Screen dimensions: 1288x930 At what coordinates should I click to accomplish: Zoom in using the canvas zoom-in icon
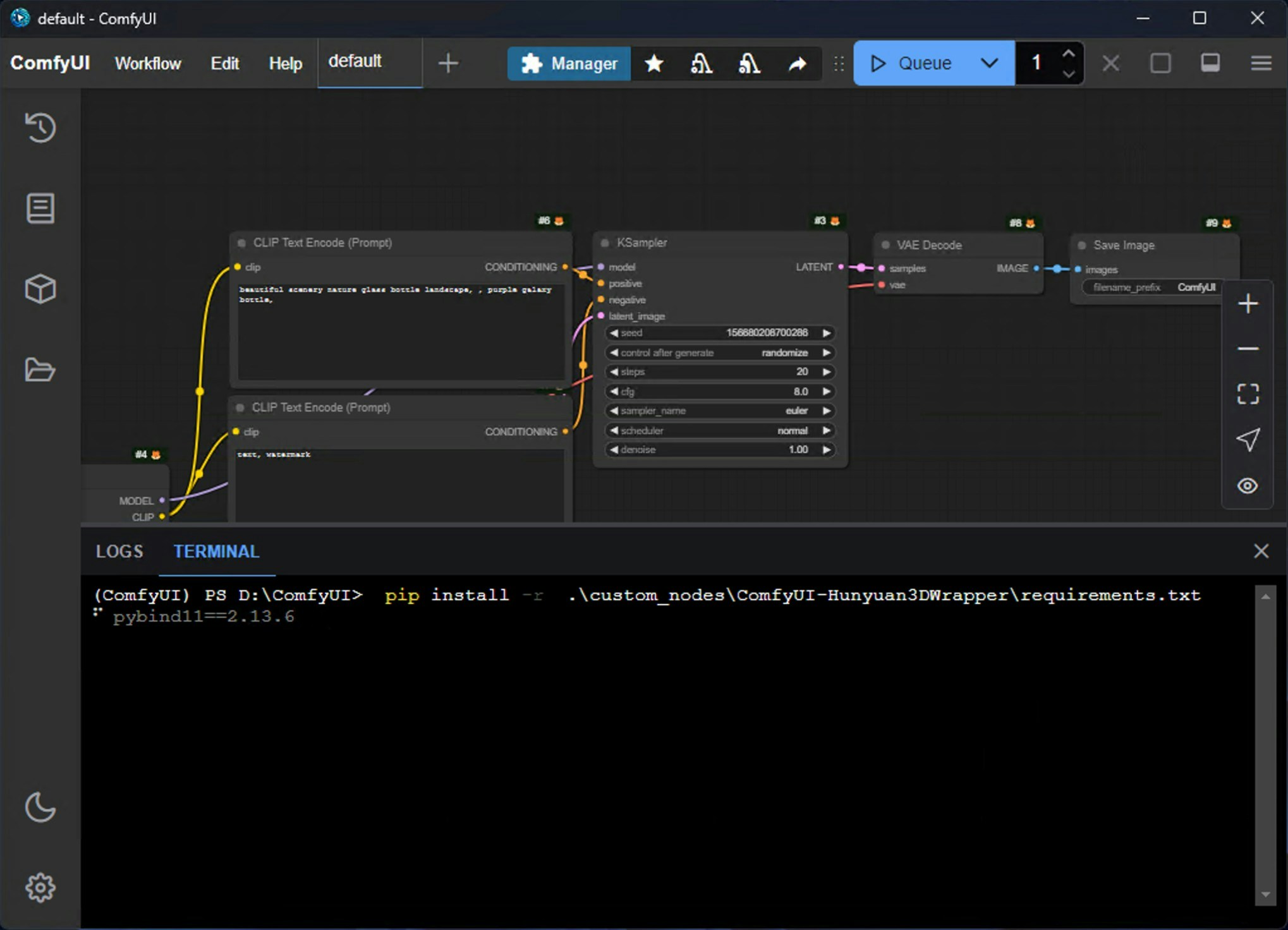tap(1248, 304)
